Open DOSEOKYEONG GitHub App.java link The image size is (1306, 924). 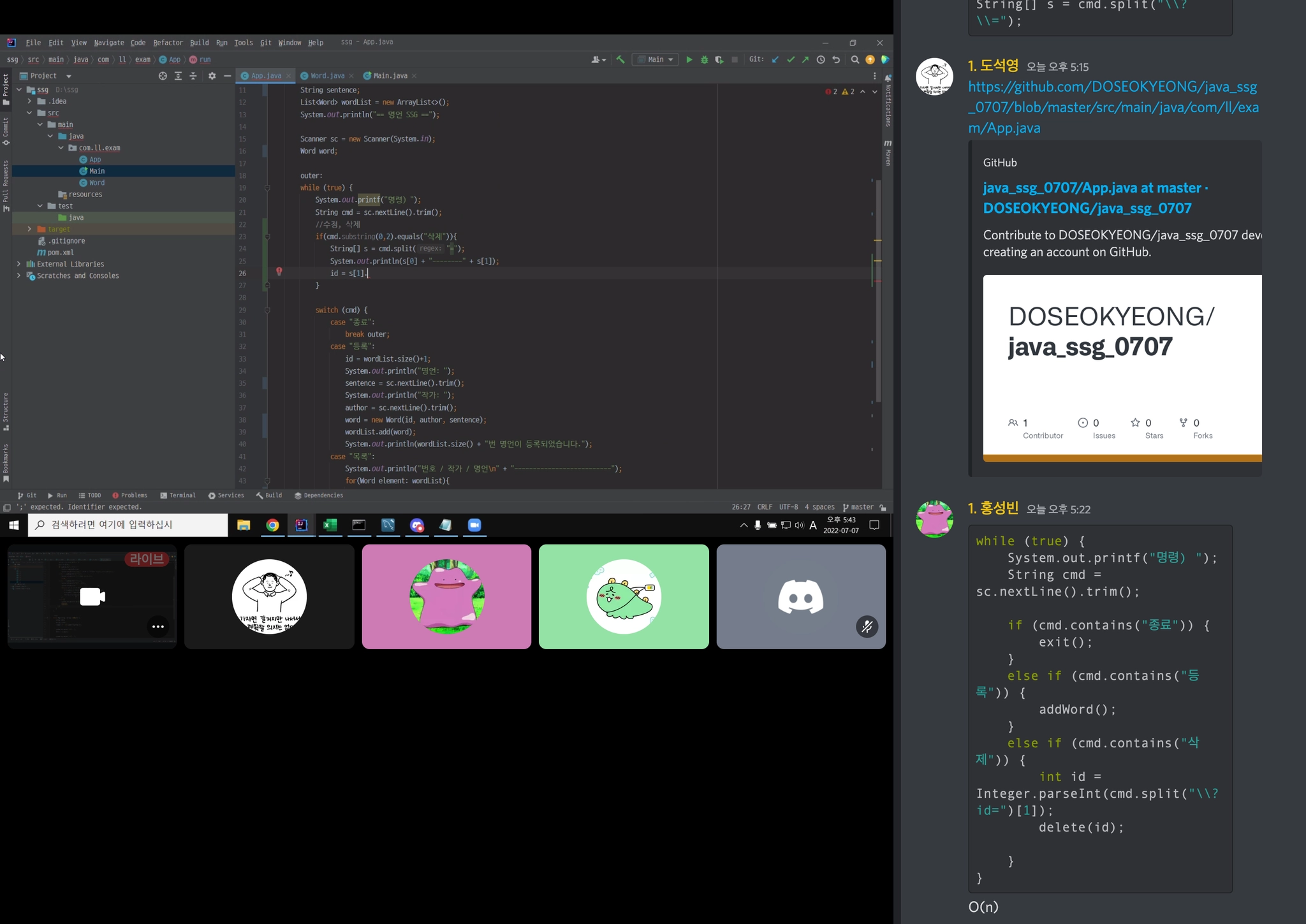pyautogui.click(x=1113, y=107)
